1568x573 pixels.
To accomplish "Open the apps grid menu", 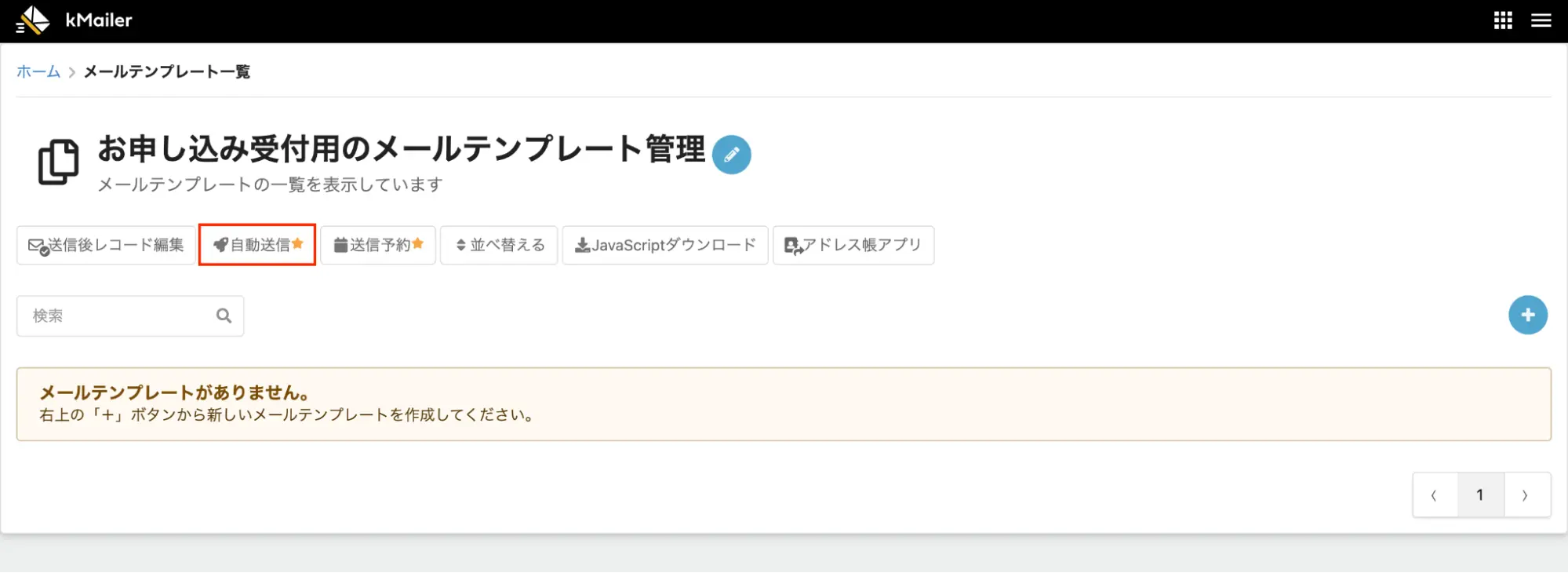I will 1503,20.
